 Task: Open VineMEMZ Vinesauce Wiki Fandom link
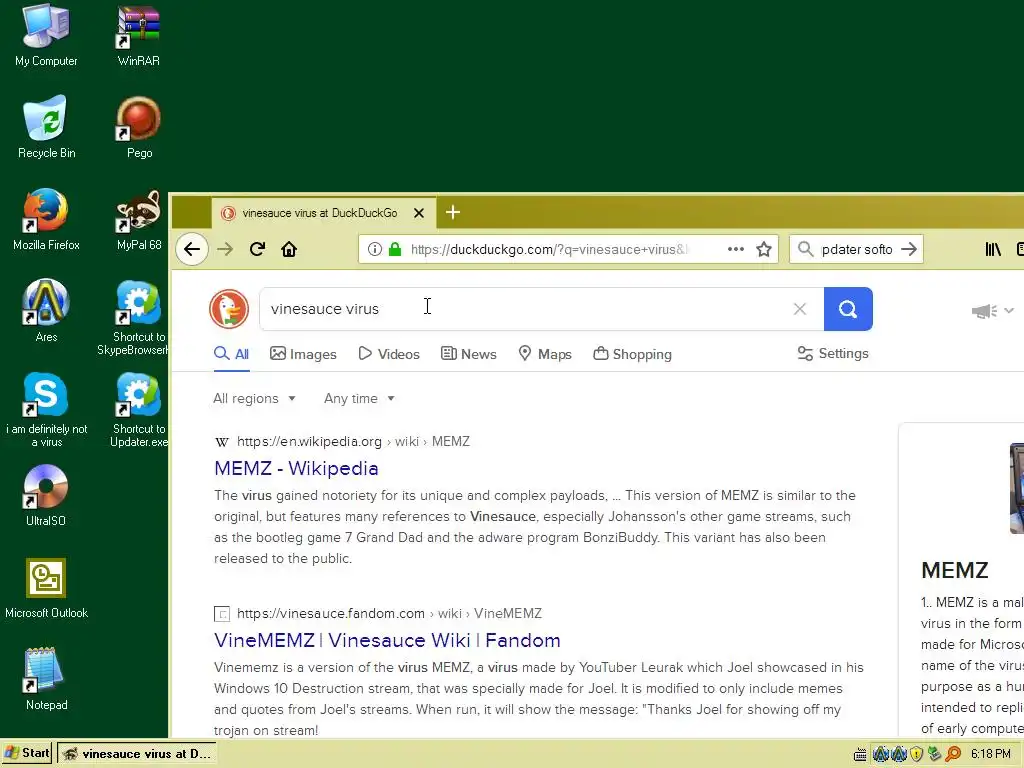click(x=387, y=640)
